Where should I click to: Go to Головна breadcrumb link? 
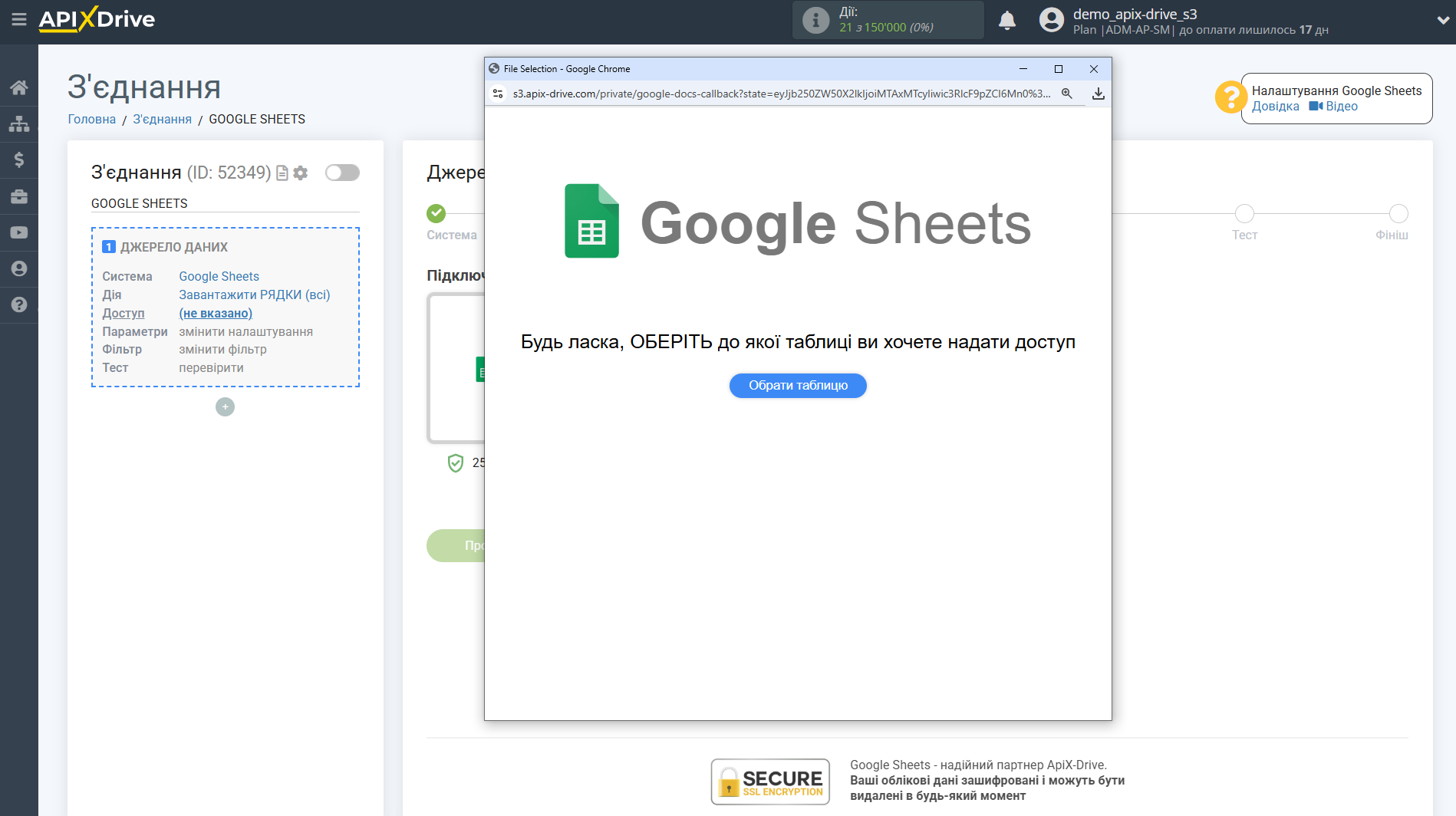tap(92, 119)
